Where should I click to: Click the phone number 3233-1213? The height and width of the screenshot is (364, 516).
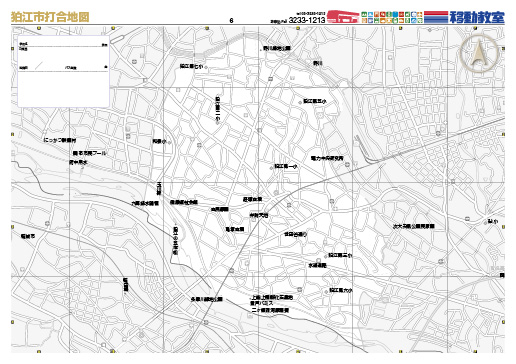[x=307, y=20]
